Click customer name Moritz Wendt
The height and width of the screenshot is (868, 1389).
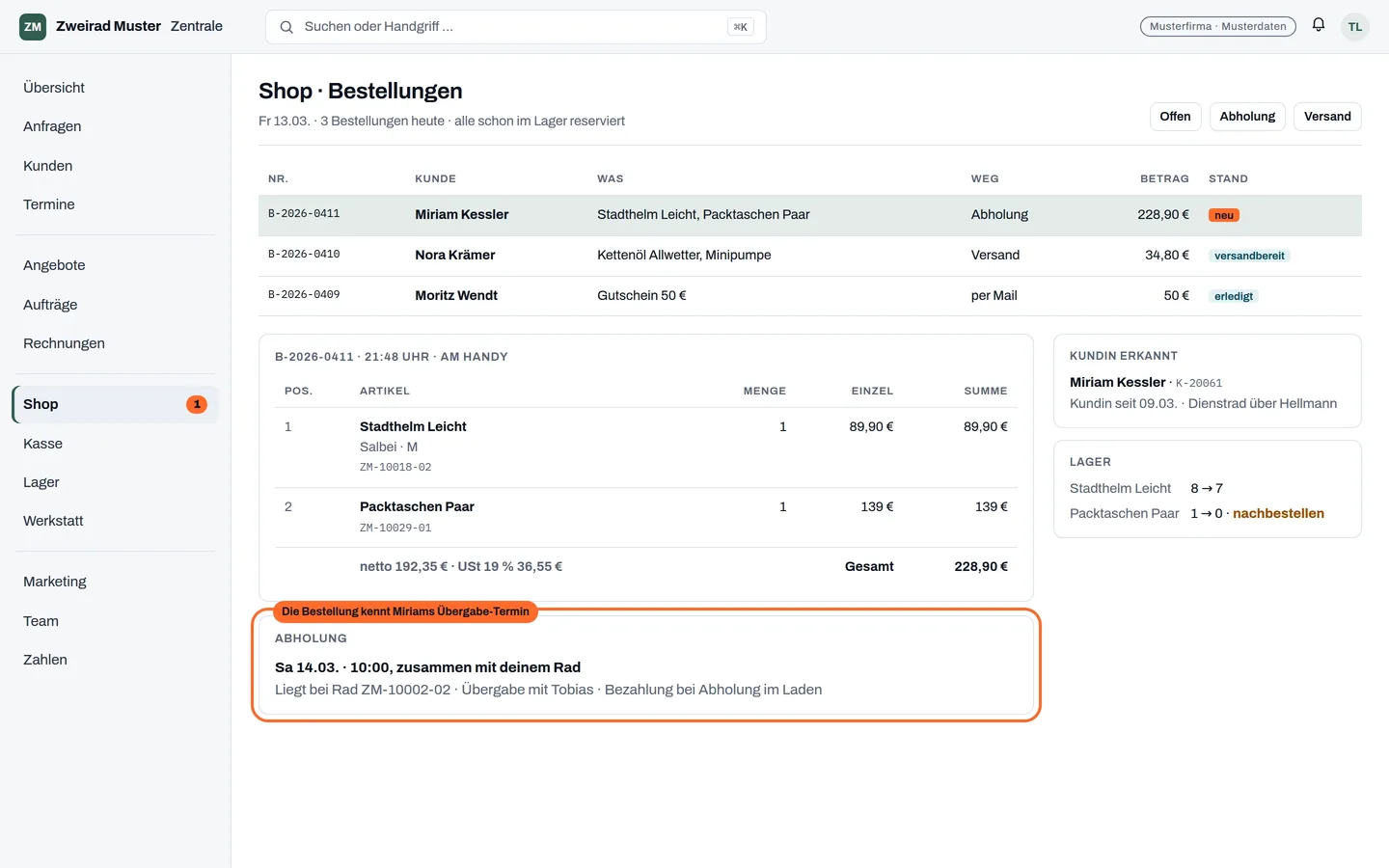coord(456,296)
